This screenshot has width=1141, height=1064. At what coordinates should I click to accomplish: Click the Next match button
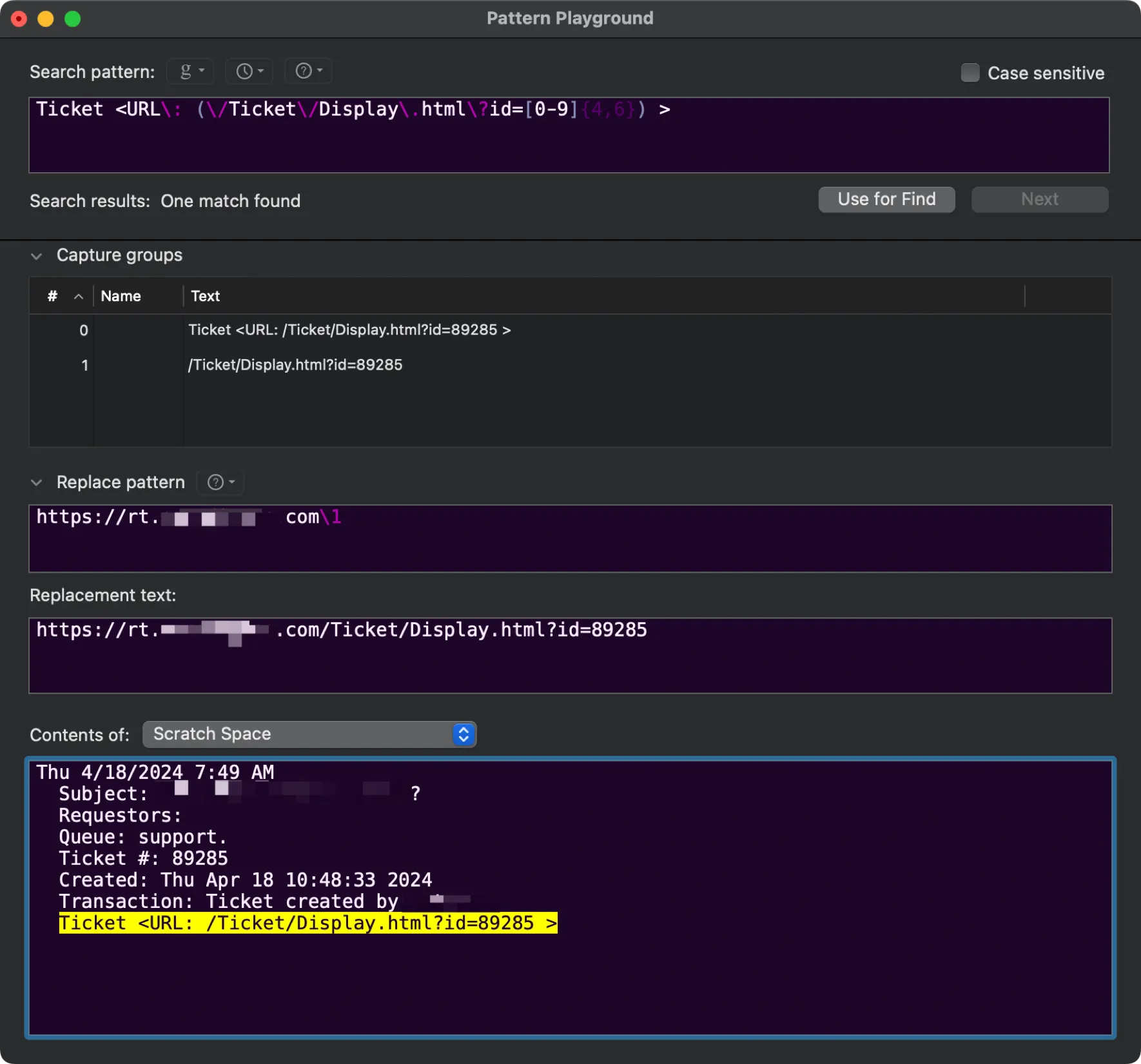1039,199
